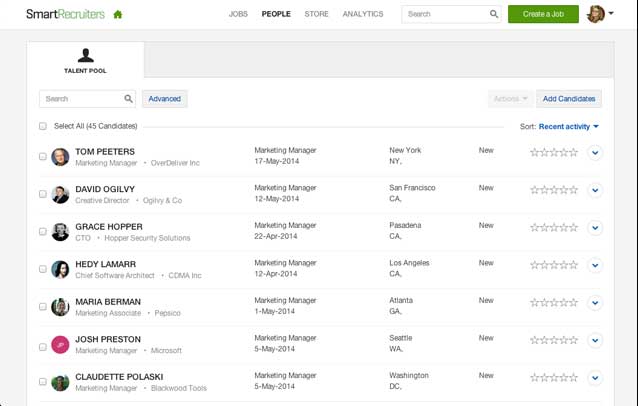The image size is (638, 406).
Task: Click 'Hopper Security Solutions' company text
Action: 147,238
